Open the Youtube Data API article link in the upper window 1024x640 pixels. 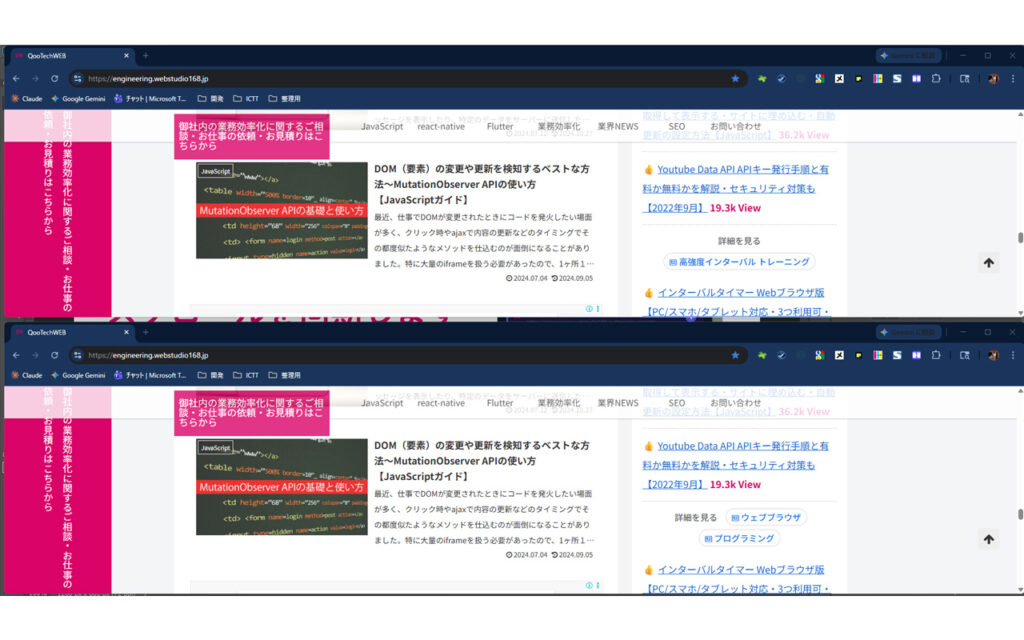click(x=735, y=188)
